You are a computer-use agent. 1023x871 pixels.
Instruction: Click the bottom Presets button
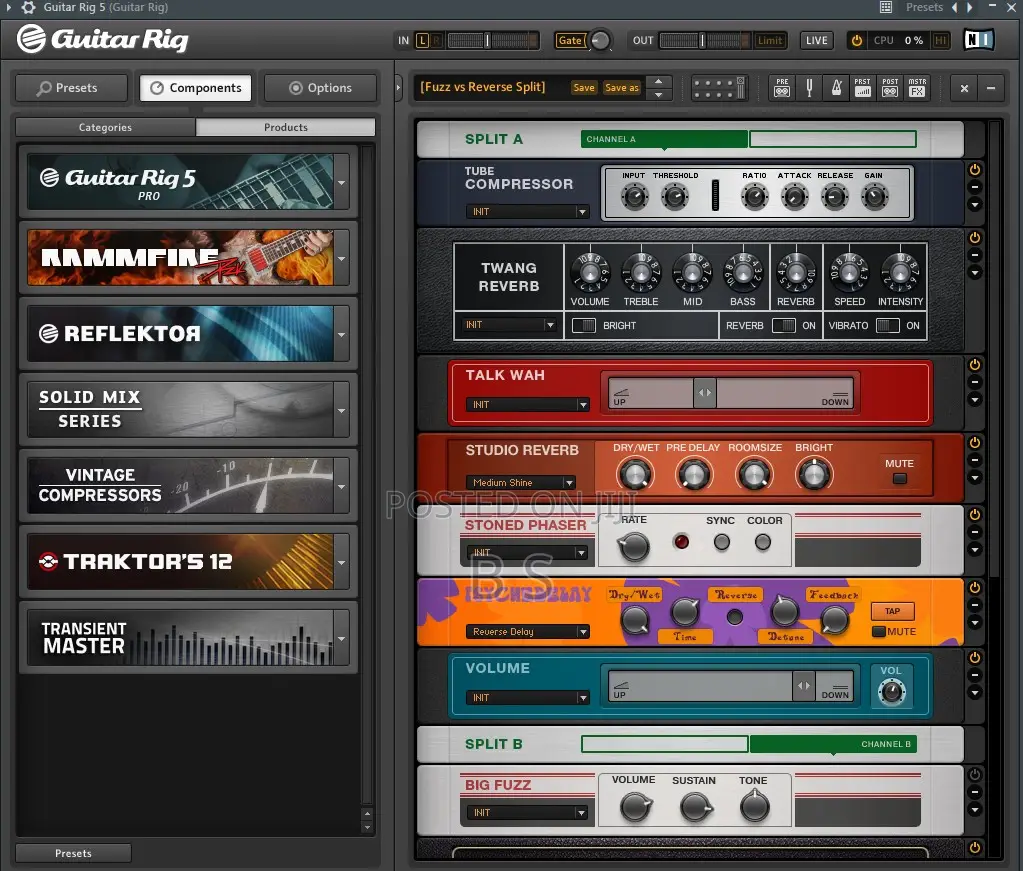coord(73,853)
